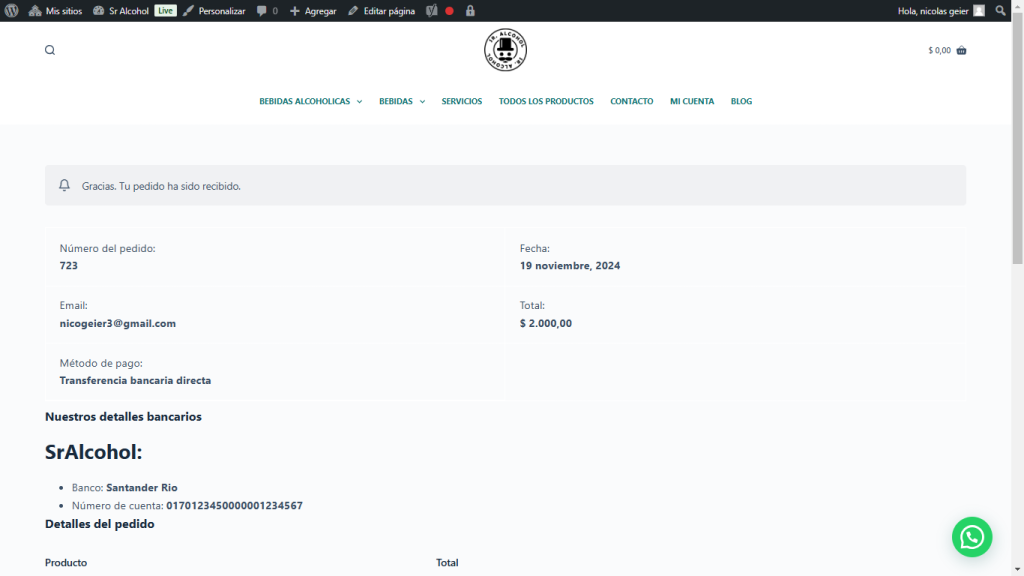Viewport: 1024px width, 576px height.
Task: Click the email nicogeier3@gmail.com
Action: 118,323
